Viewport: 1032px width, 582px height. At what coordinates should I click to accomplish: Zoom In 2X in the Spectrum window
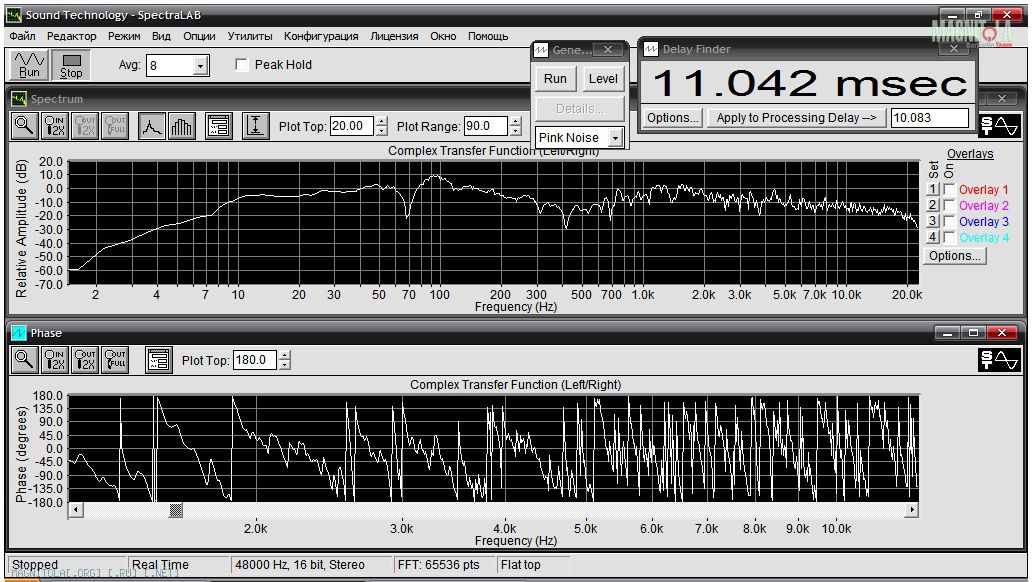(55, 125)
